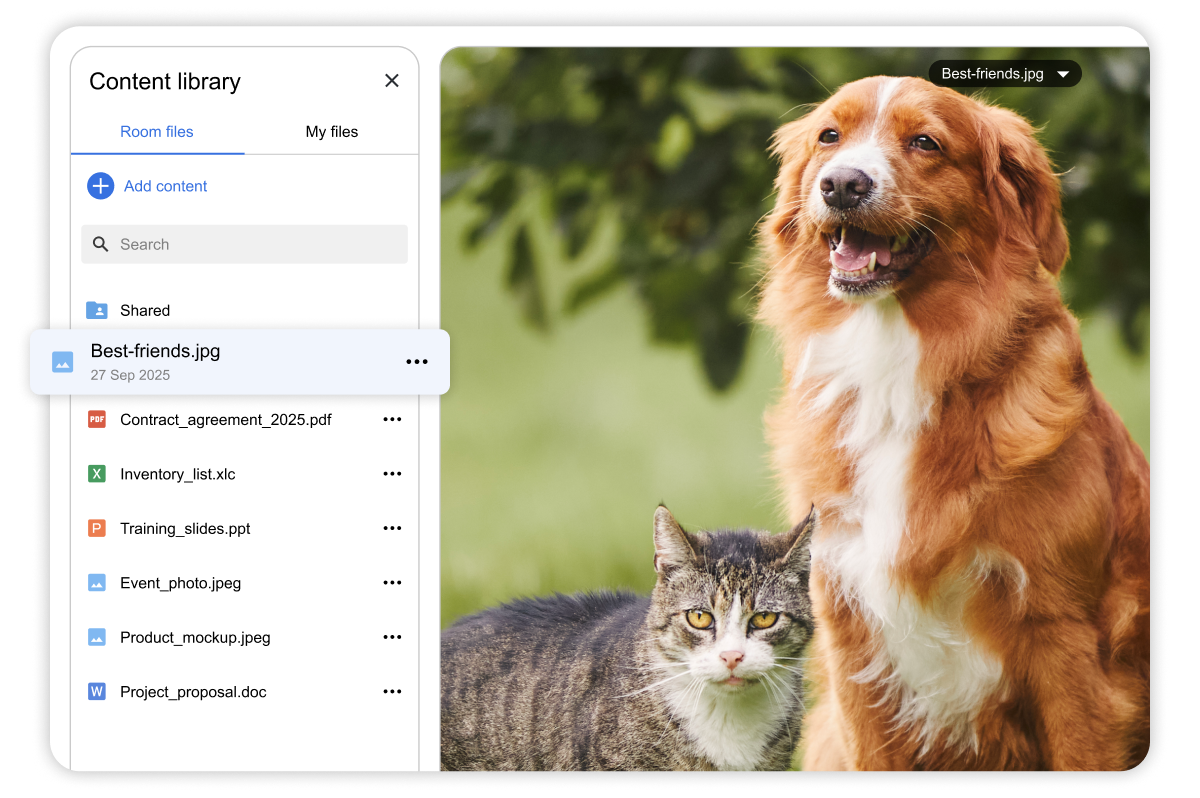Open the Product_mockup.jpeg file

tap(195, 637)
